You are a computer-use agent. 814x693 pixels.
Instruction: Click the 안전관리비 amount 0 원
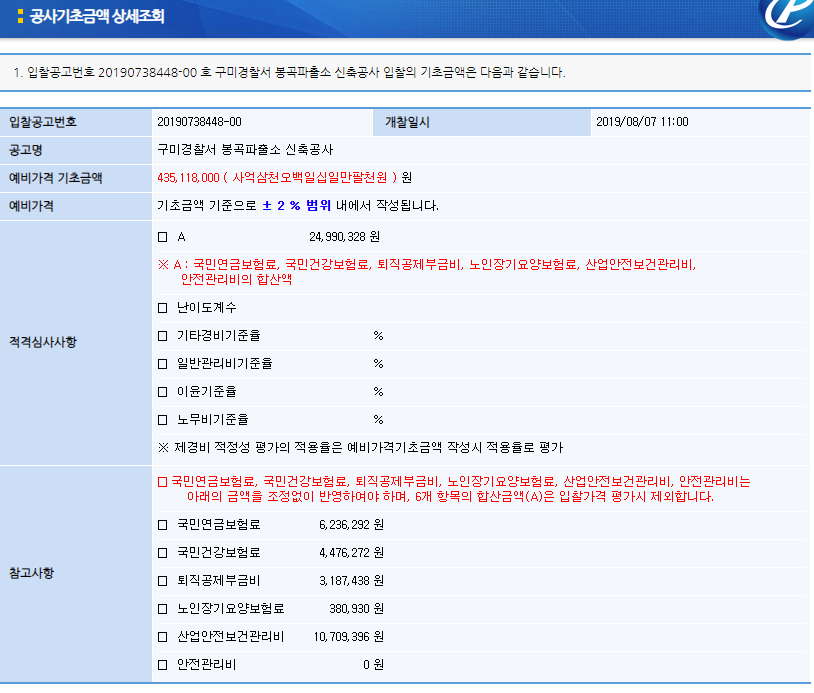pyautogui.click(x=374, y=665)
